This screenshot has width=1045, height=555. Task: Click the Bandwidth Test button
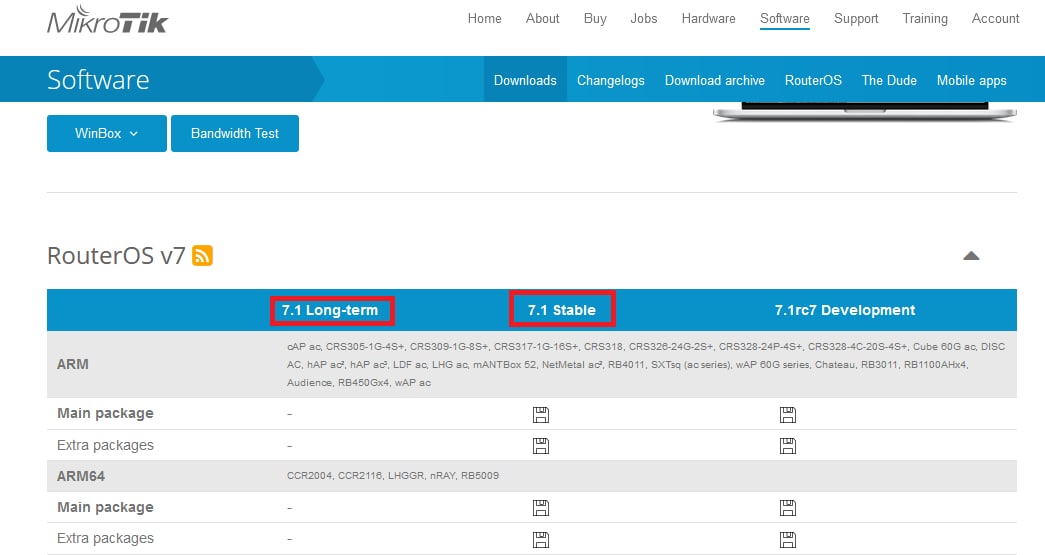pos(235,133)
